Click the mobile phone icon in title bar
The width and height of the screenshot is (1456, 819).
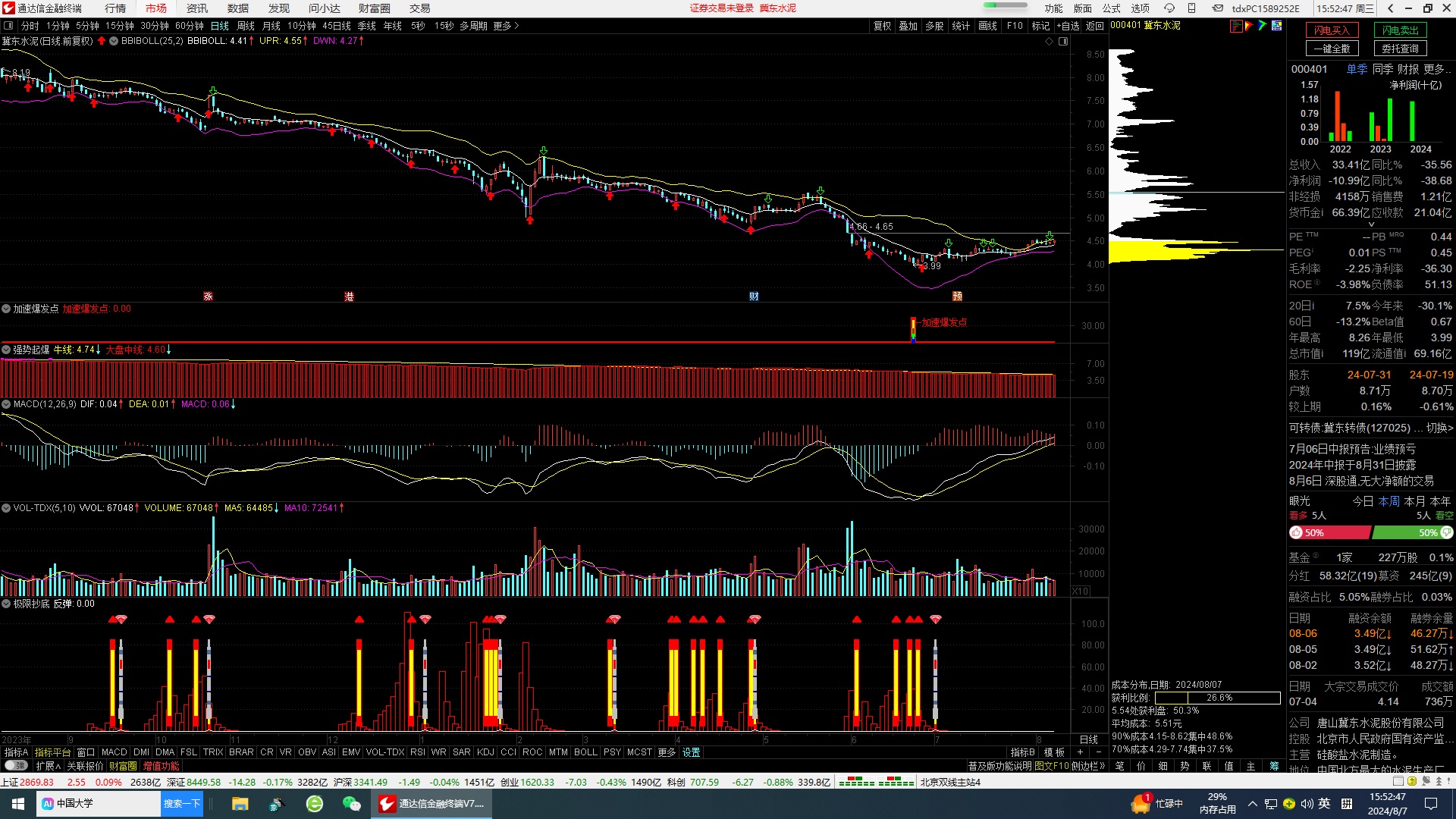tap(1192, 8)
